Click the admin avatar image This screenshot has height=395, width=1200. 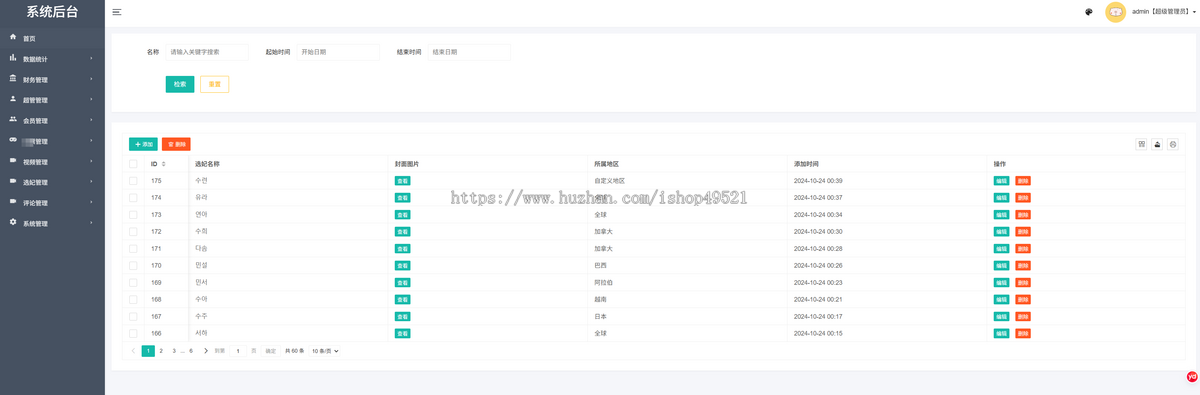point(1115,12)
